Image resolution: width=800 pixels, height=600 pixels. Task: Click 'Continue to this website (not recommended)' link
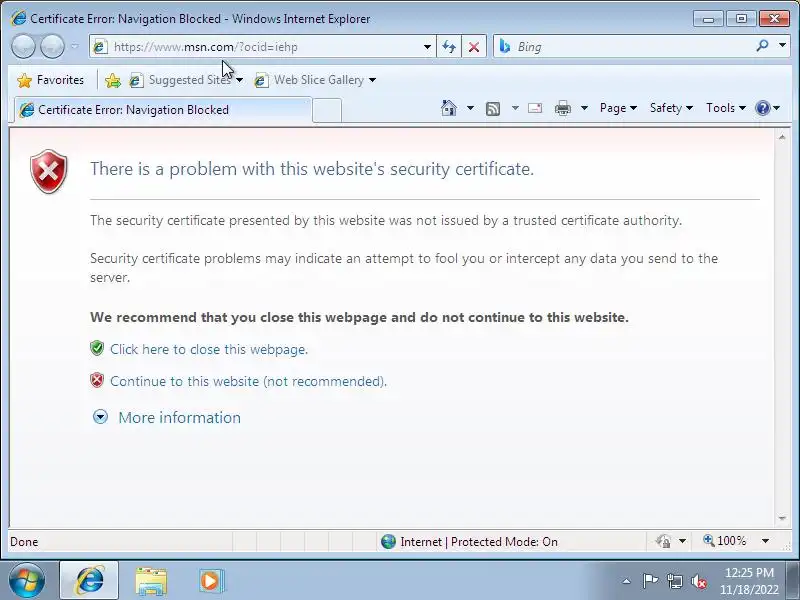click(x=248, y=382)
